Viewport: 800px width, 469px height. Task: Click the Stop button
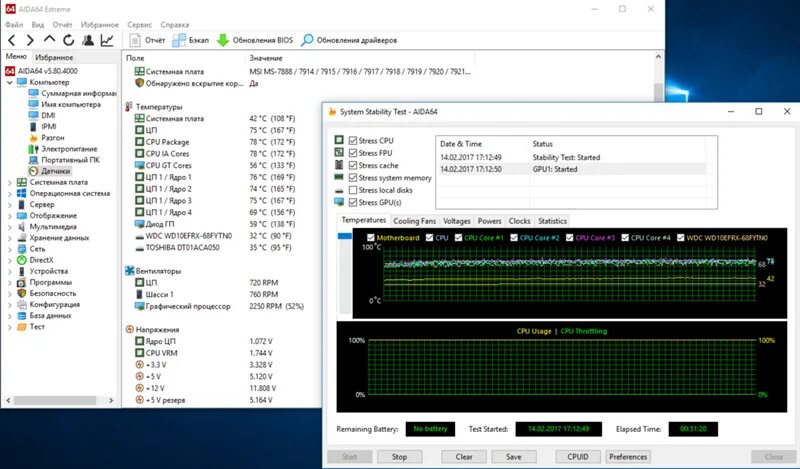point(399,457)
